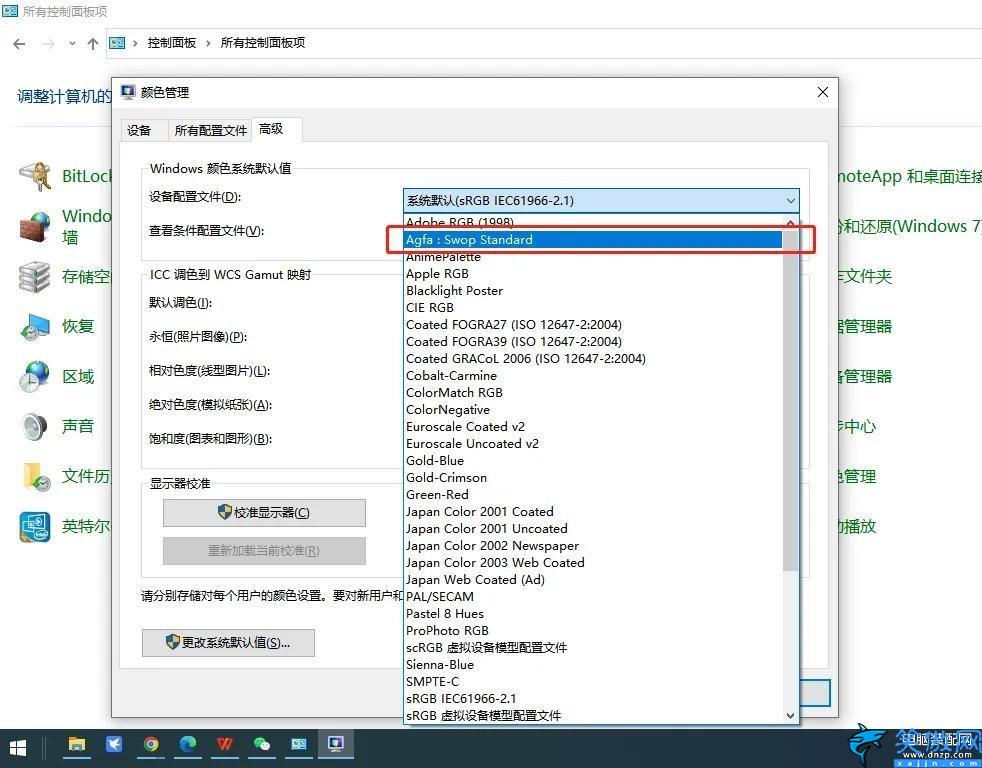Open WeChat from the taskbar
Viewport: 982px width, 768px height.
[262, 744]
